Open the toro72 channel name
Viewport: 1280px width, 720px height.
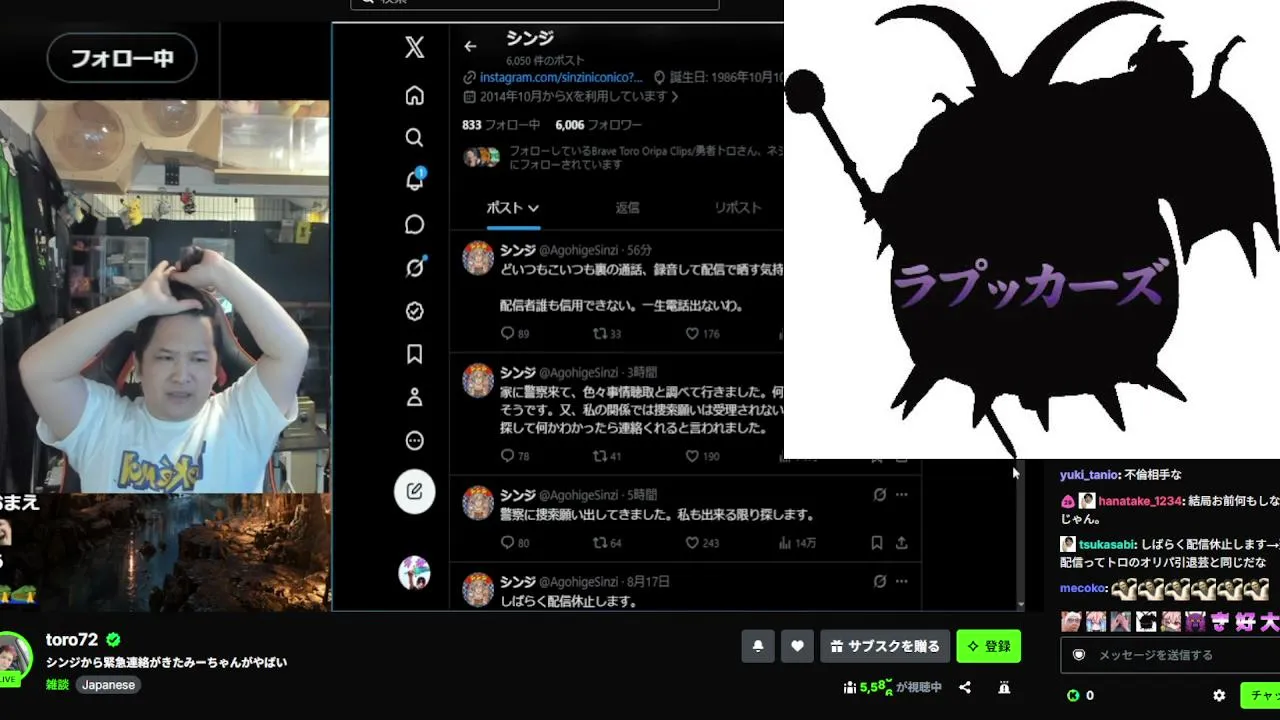71,640
